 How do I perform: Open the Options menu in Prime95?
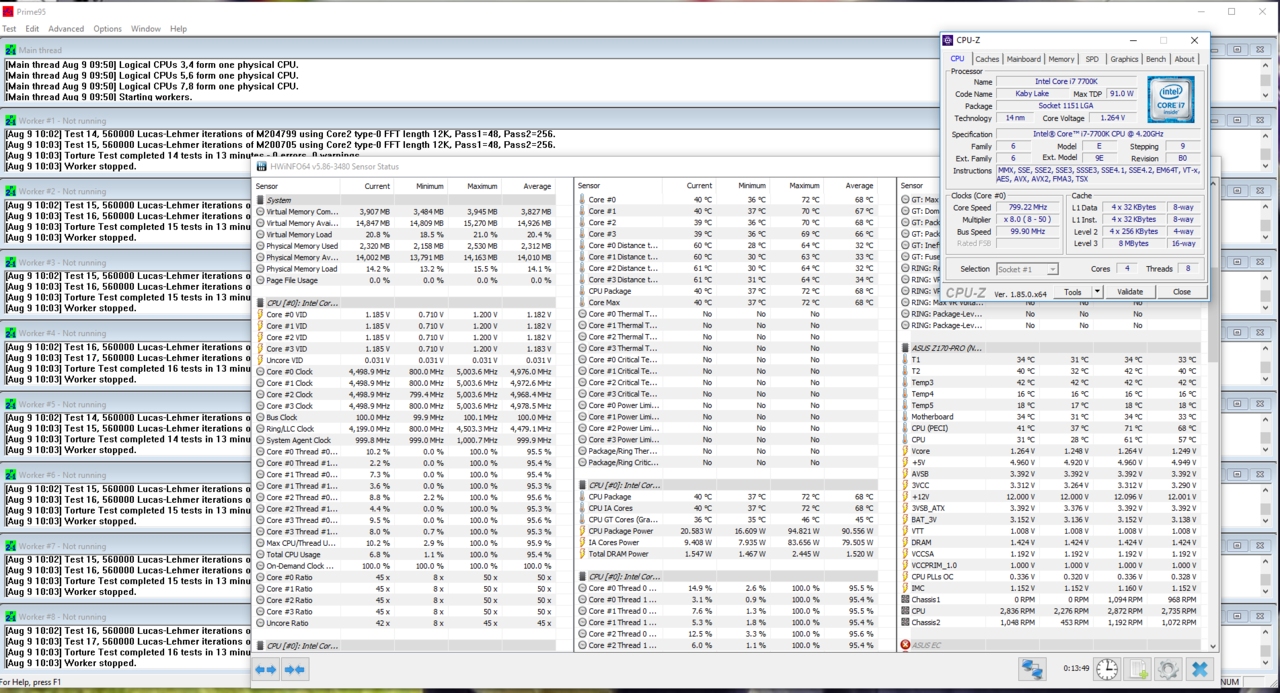[108, 29]
